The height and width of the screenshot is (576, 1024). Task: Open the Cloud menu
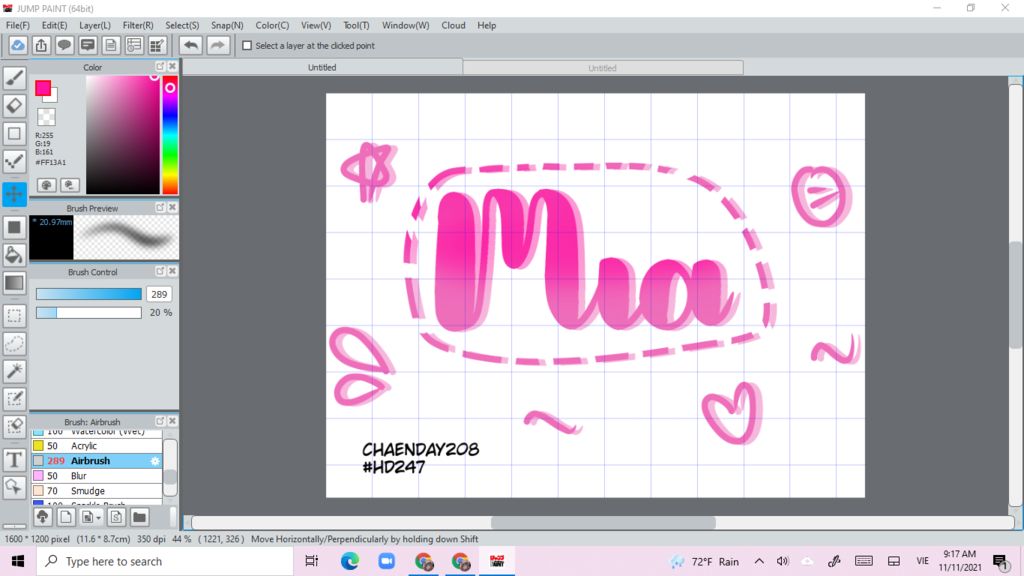pos(453,25)
